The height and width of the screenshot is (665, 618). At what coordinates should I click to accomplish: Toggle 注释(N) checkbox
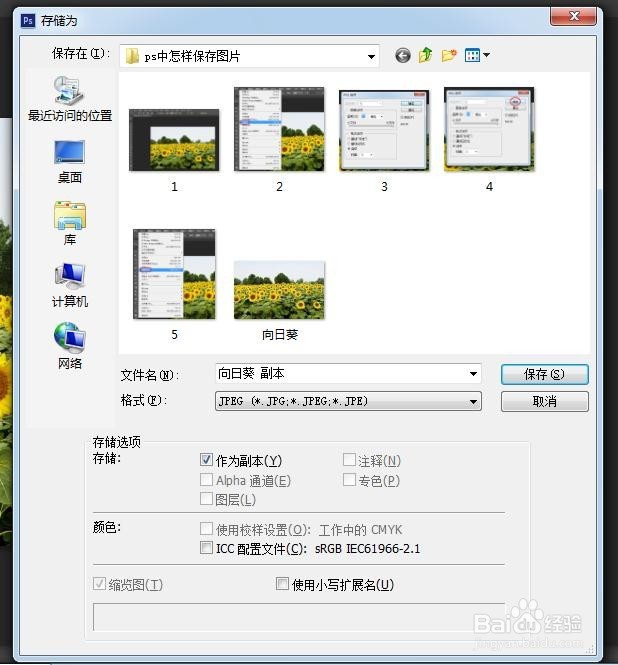tap(349, 460)
